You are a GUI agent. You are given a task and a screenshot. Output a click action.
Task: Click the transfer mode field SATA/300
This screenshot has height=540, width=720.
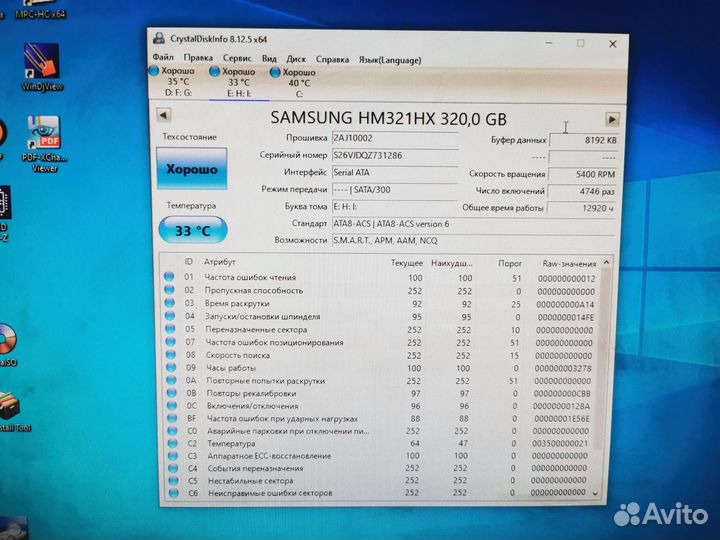[x=395, y=190]
